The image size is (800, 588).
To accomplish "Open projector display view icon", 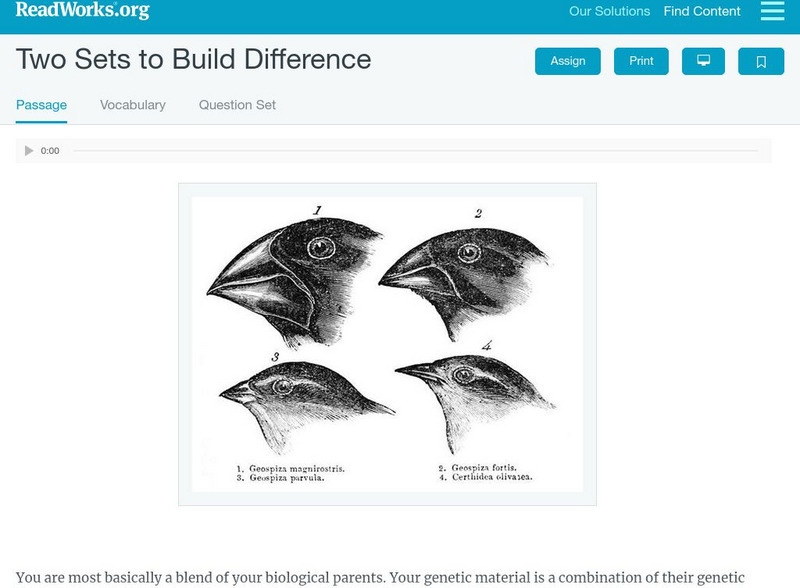I will click(x=703, y=62).
